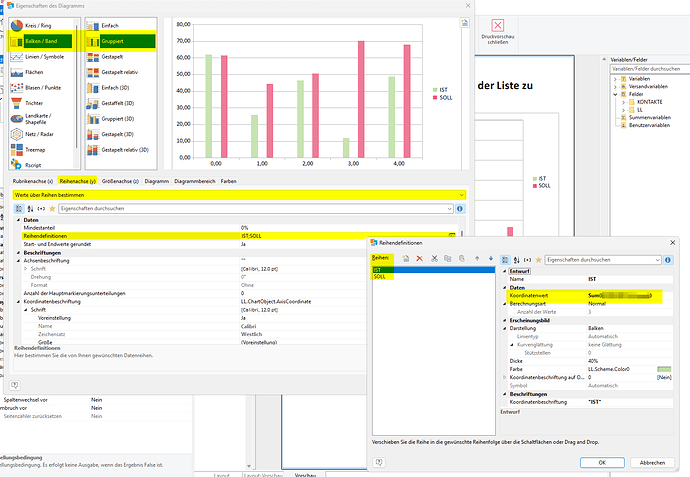
Task: Select the IST series in list
Action: [433, 270]
